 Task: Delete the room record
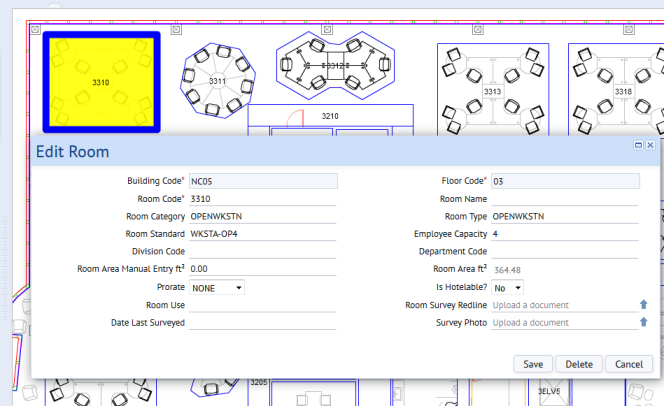(578, 364)
